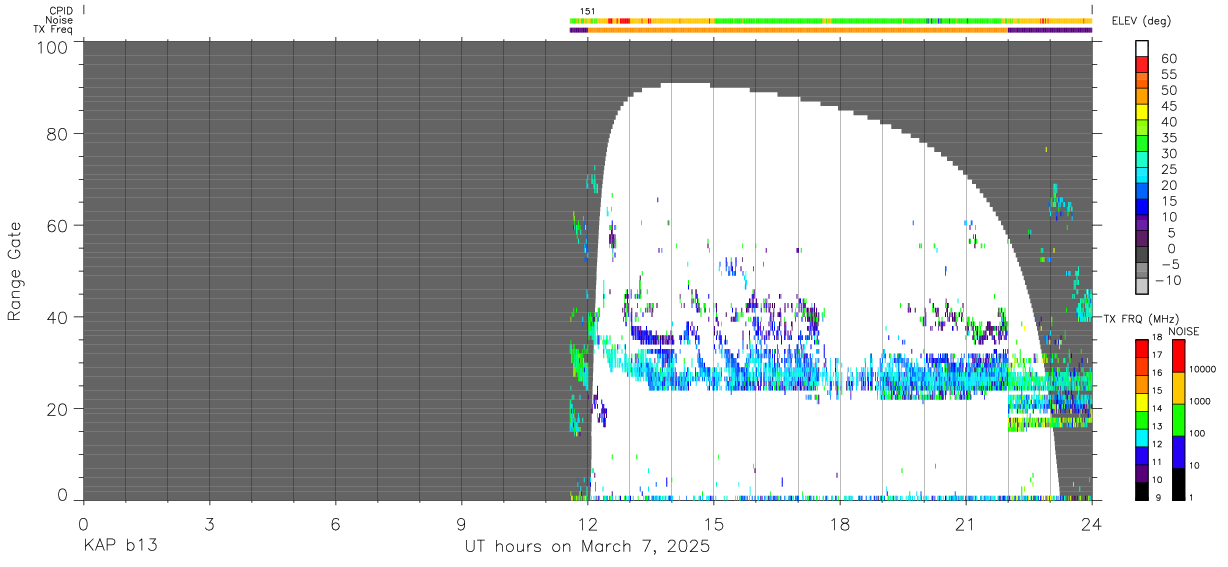Select the TX Freq row label at top left

[x=52, y=30]
